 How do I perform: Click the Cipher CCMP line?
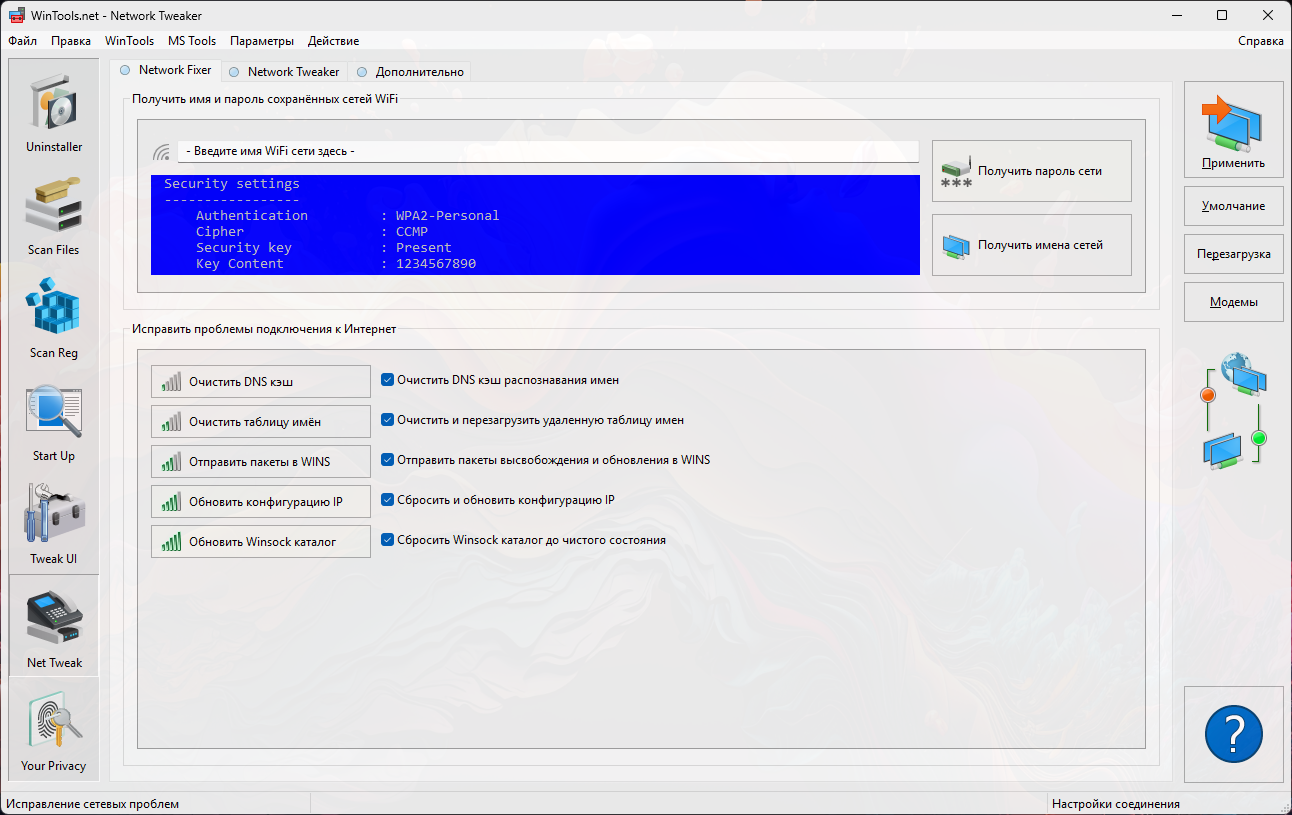click(312, 231)
